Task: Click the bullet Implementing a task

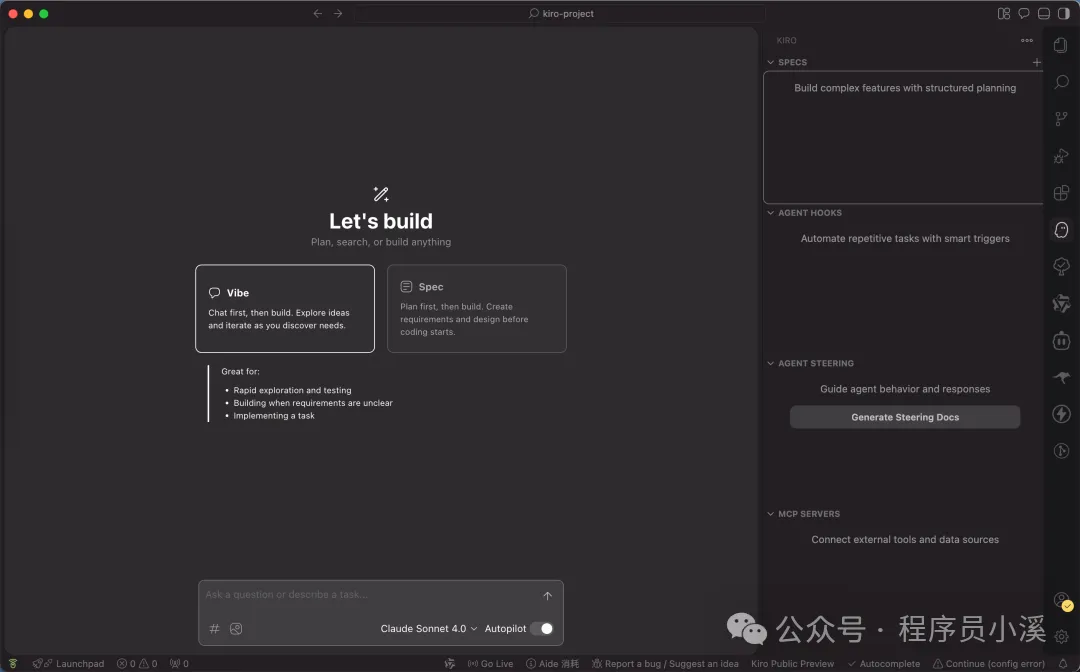Action: 273,416
